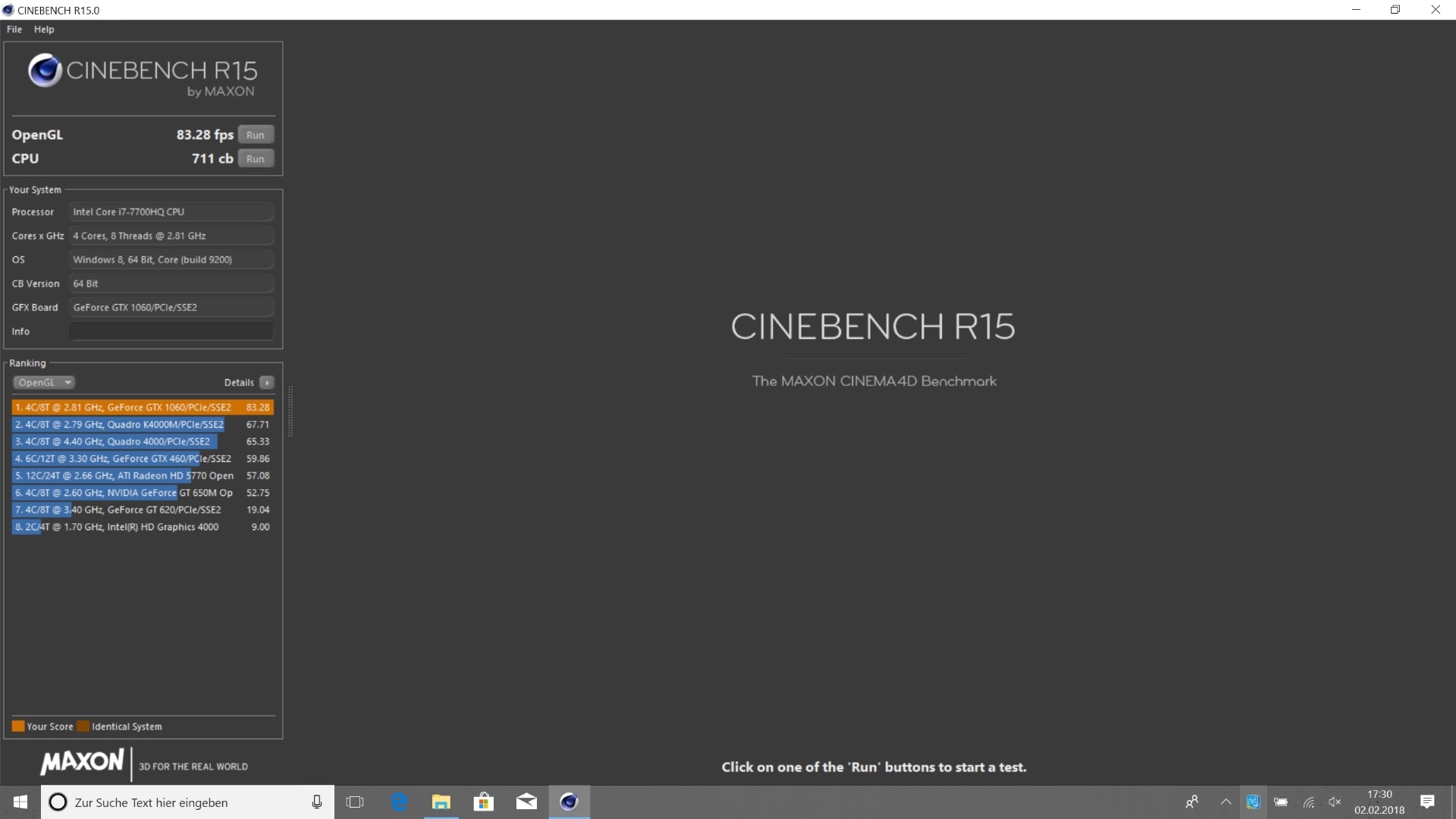Open the Windows Start menu

pyautogui.click(x=20, y=802)
